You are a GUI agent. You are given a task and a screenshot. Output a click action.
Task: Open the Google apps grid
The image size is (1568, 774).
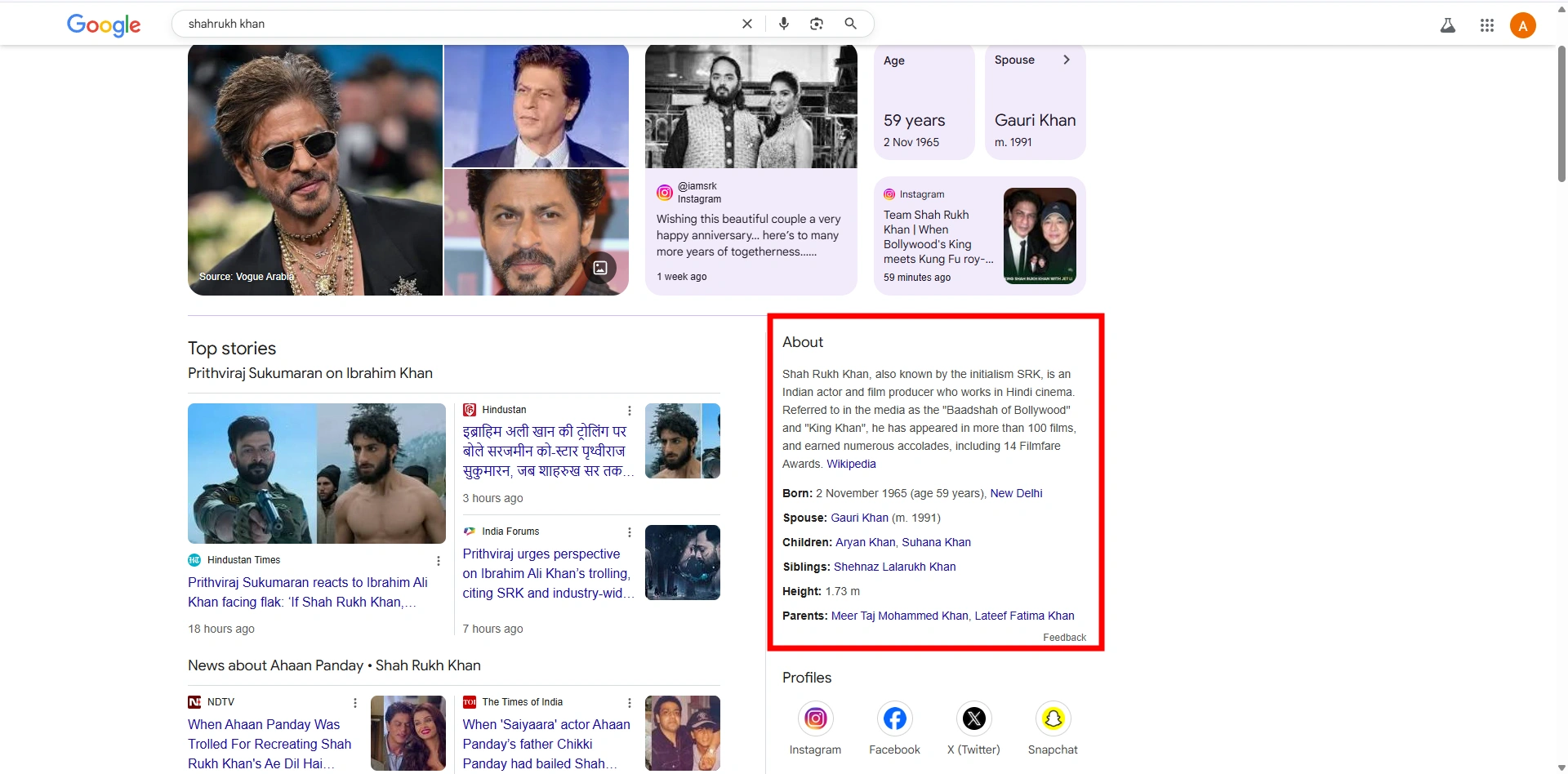coord(1487,25)
